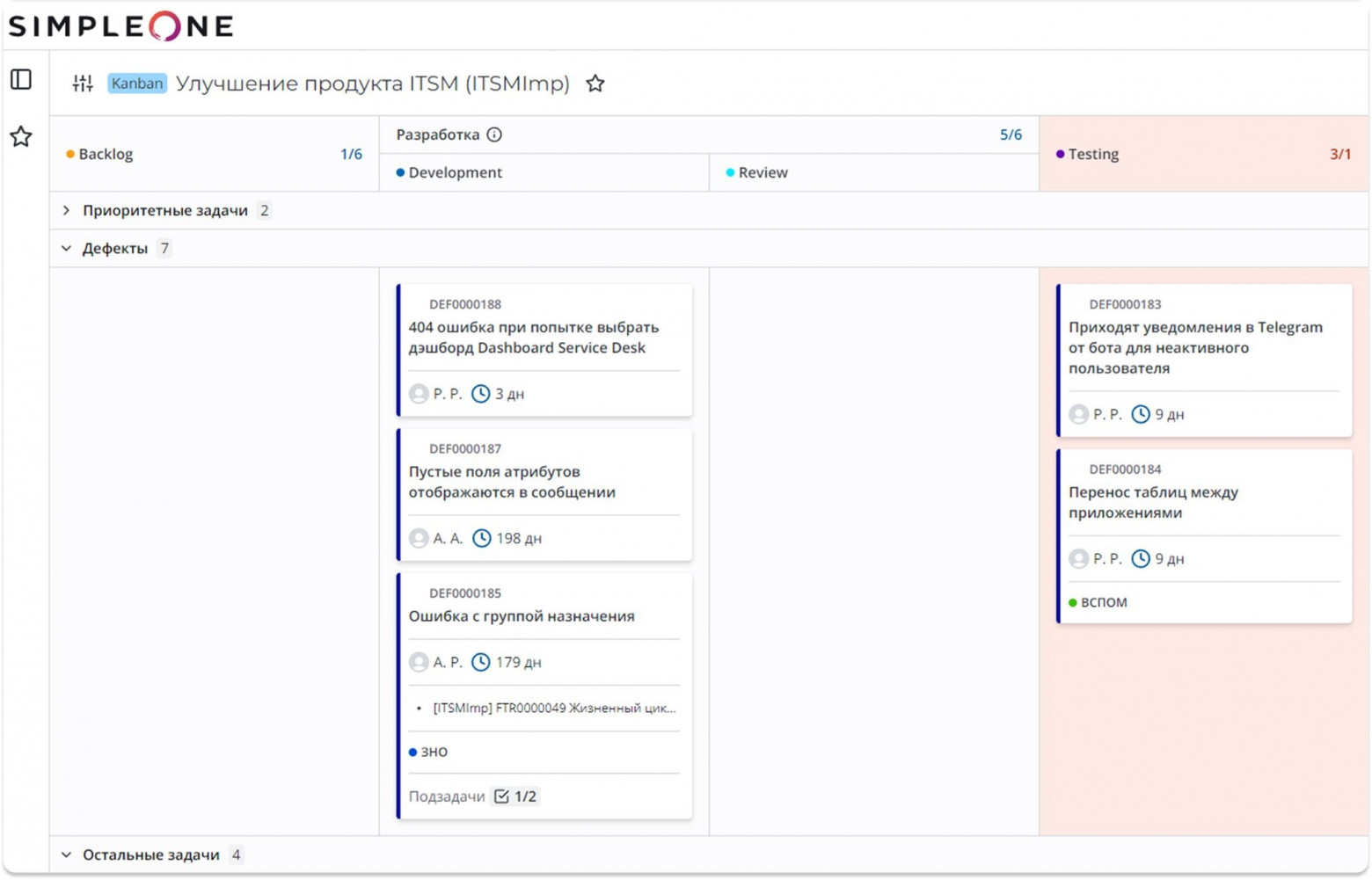Click the Backlog column header
The image size is (1372, 880).
point(215,154)
